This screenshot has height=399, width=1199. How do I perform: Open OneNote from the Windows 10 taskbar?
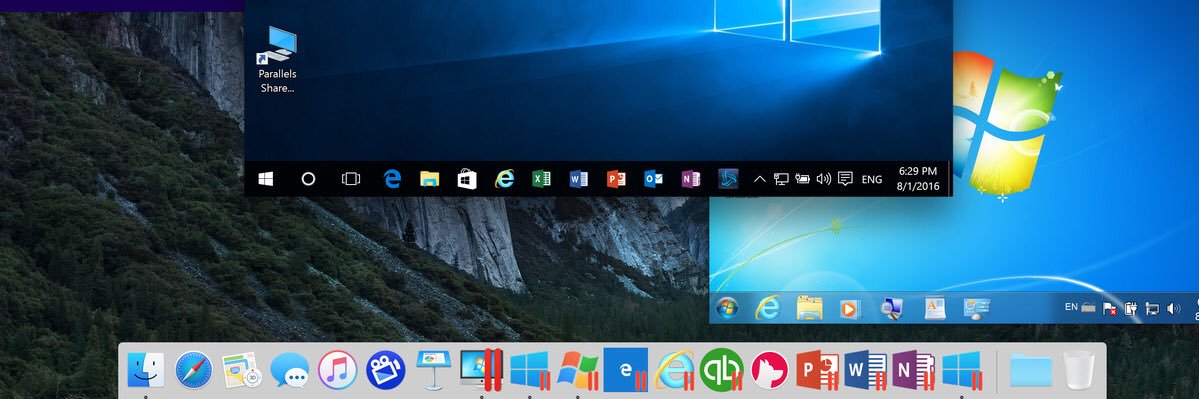(x=690, y=179)
